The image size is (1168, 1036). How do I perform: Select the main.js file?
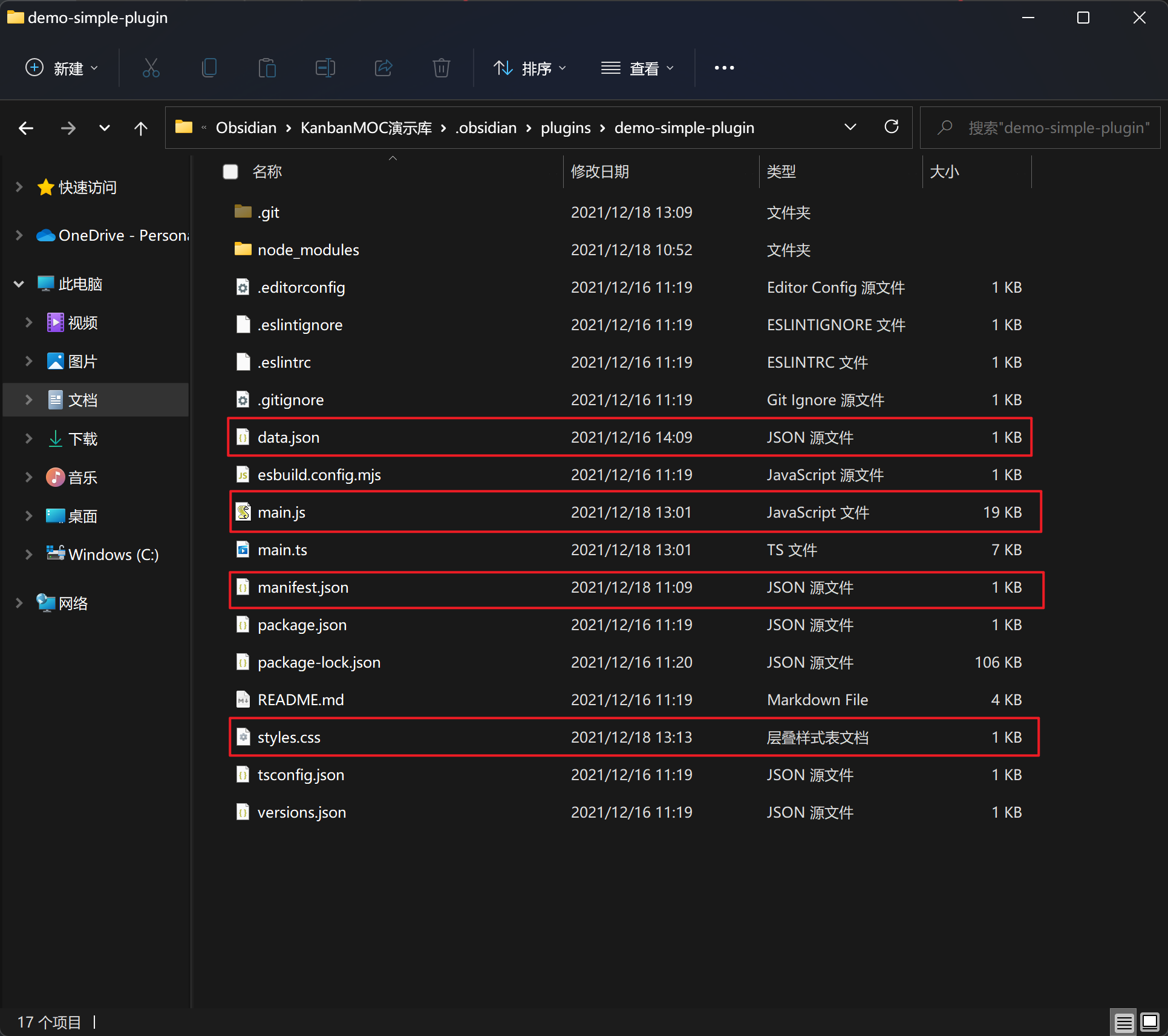pos(281,512)
